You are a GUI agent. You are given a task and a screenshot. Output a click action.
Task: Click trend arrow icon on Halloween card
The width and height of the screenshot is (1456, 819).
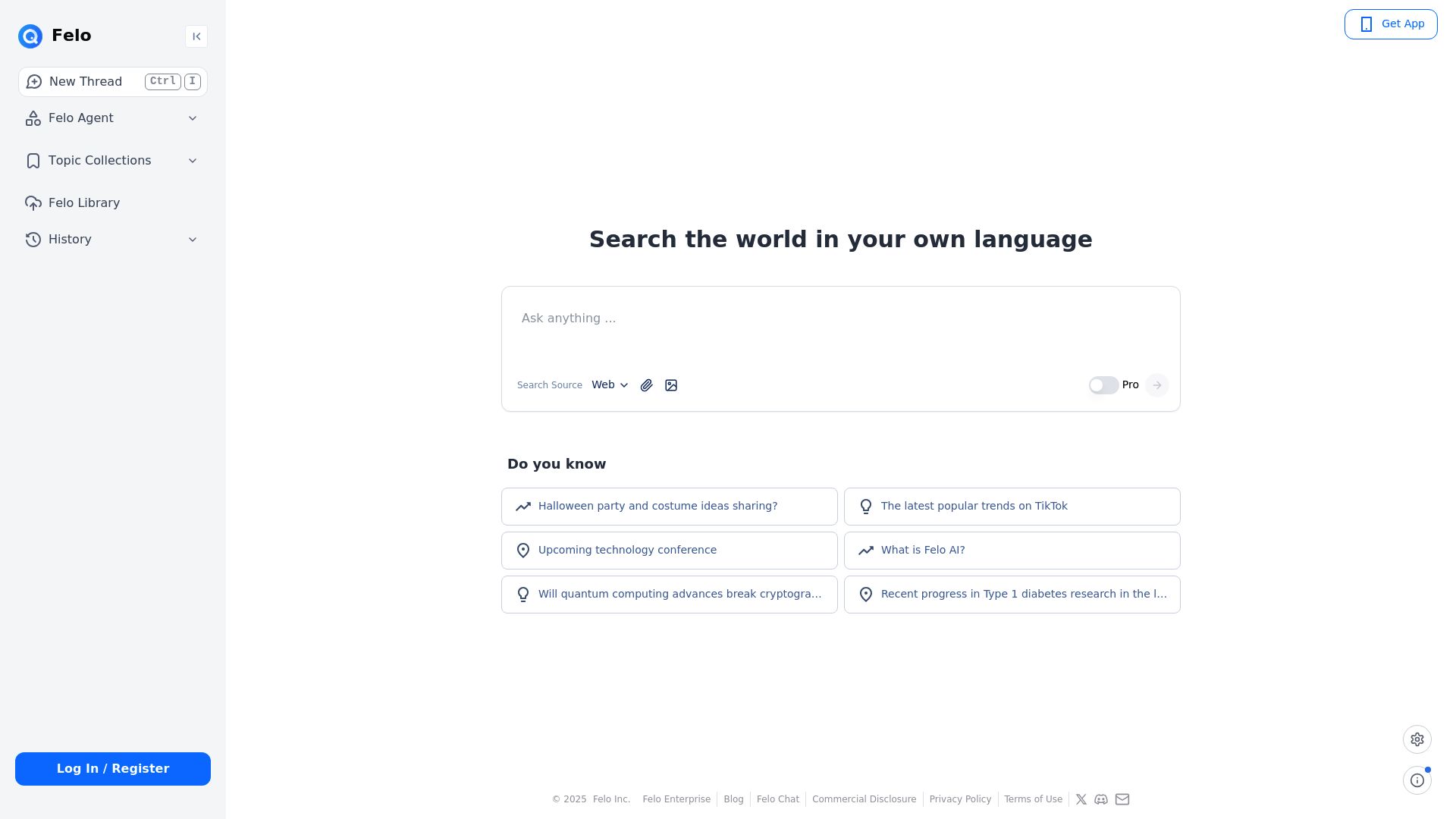pyautogui.click(x=523, y=507)
